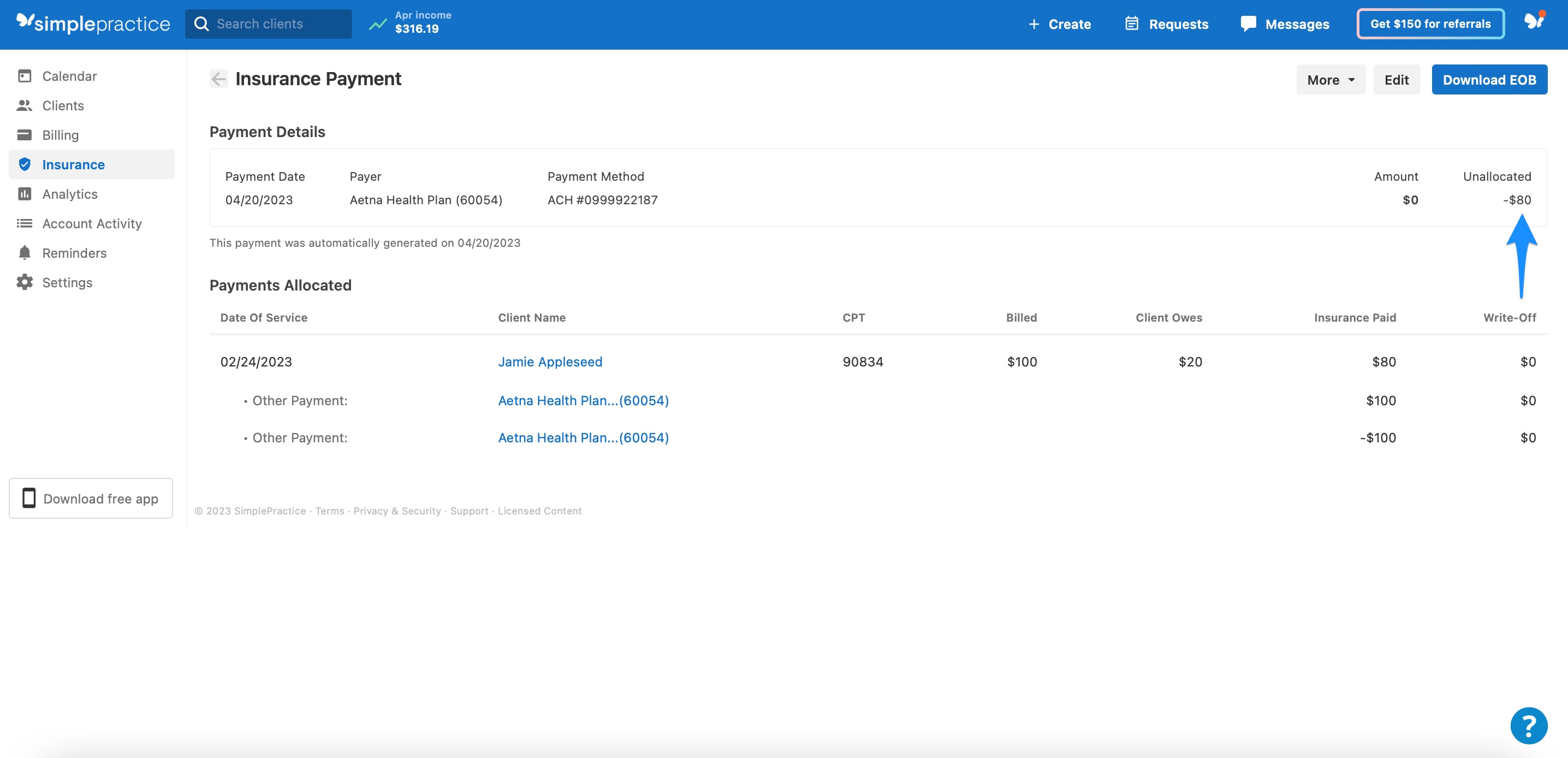Screen dimensions: 1568x758
Task: Open Calendar in the sidebar
Action: pos(91,76)
